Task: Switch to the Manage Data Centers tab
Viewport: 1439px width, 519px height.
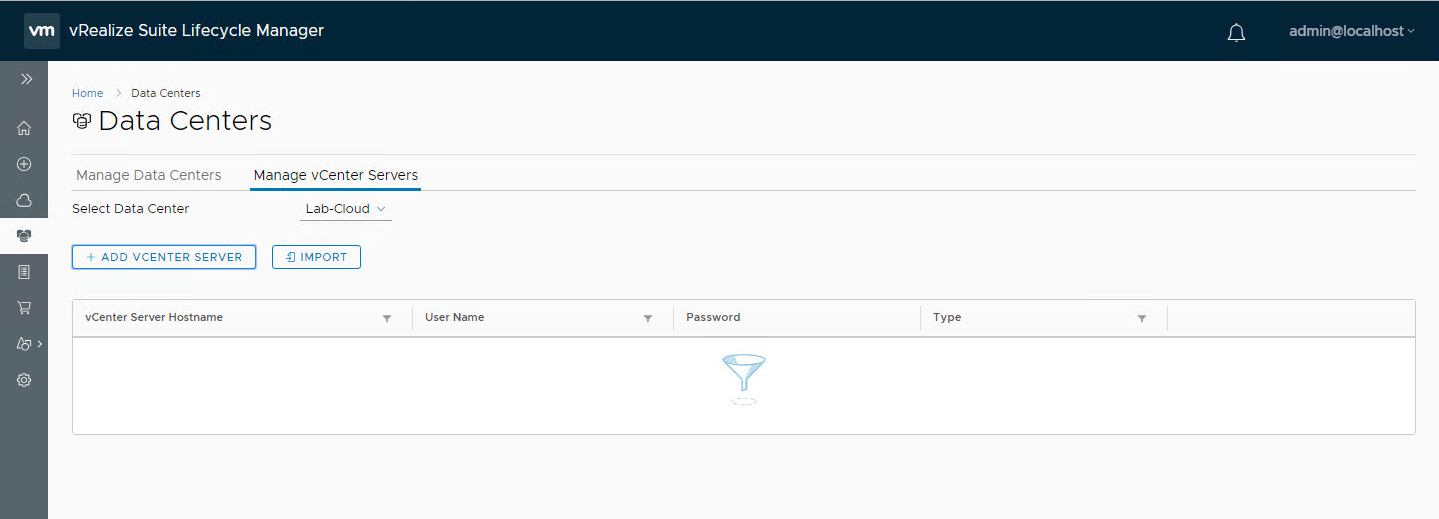Action: [149, 175]
